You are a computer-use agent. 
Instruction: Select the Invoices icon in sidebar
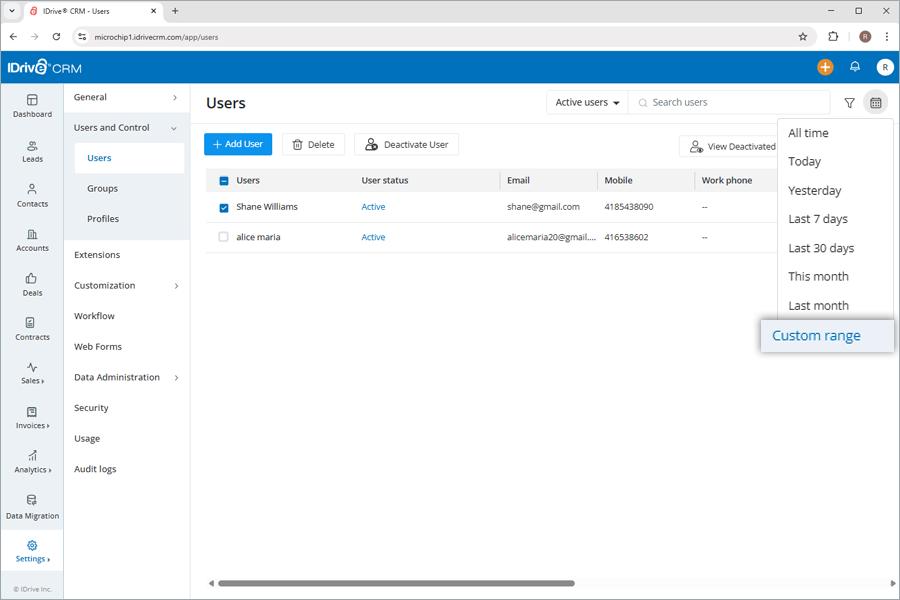(x=32, y=418)
